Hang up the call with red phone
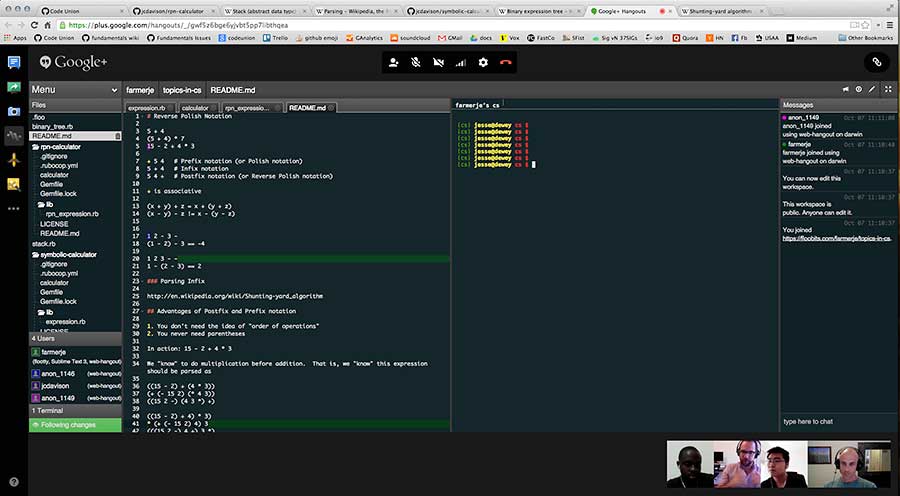Viewport: 900px width, 496px height. click(506, 62)
